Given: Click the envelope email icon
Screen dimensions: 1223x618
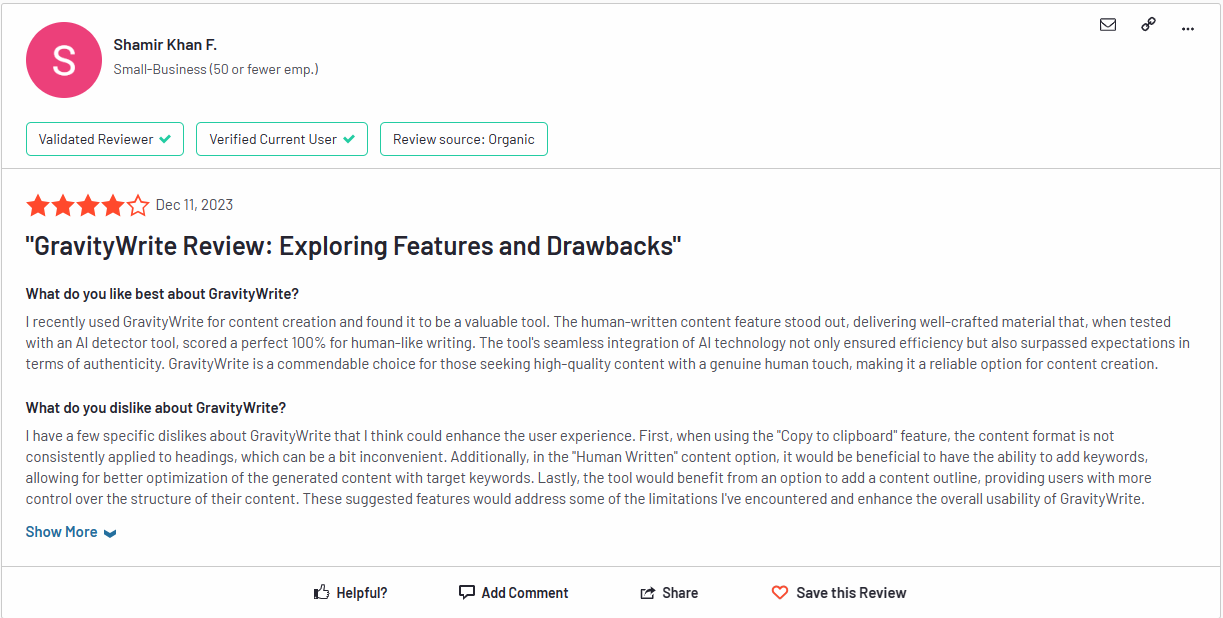Looking at the screenshot, I should coord(1108,25).
